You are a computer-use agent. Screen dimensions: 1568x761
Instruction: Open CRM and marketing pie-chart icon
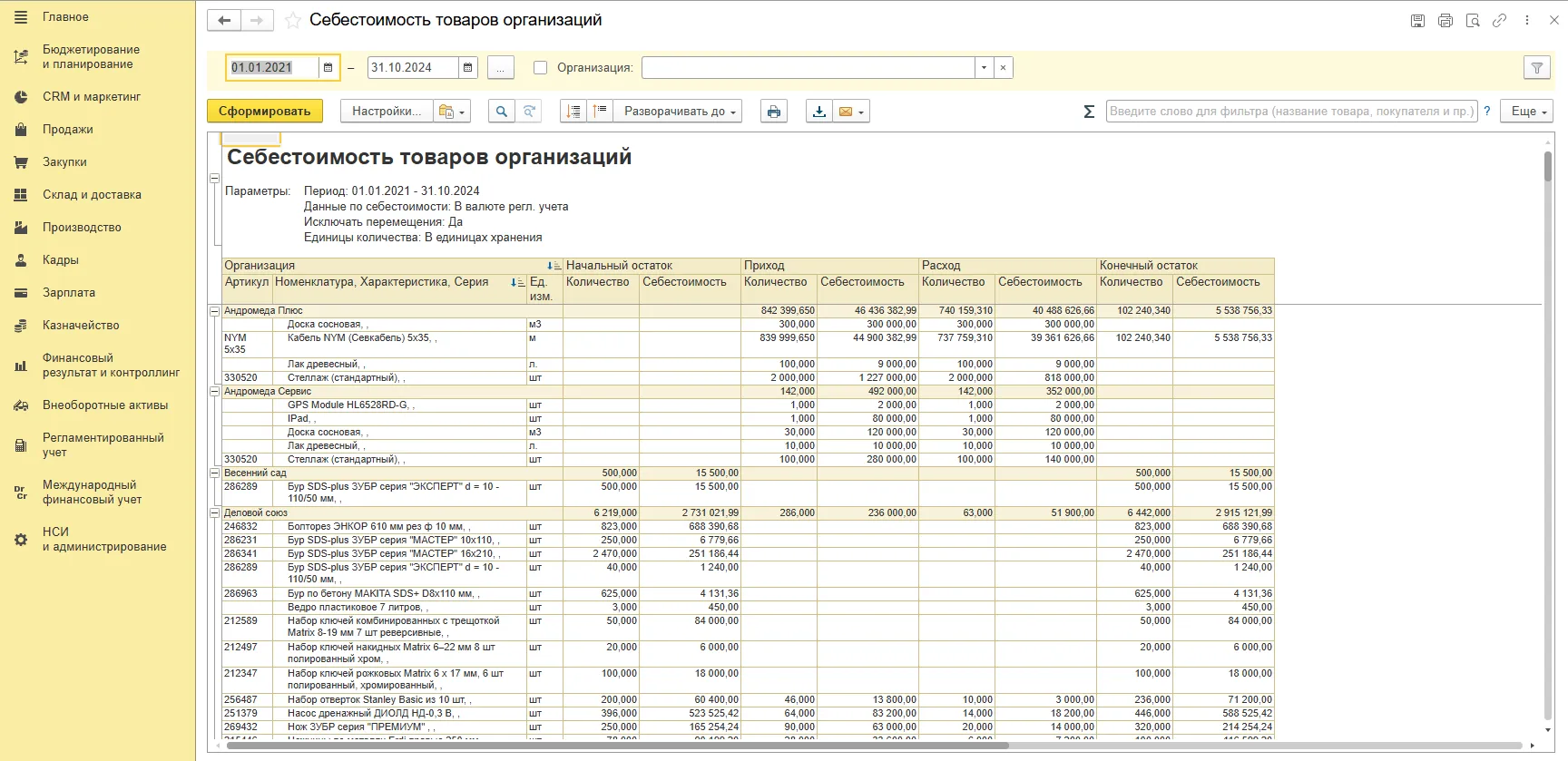click(21, 97)
